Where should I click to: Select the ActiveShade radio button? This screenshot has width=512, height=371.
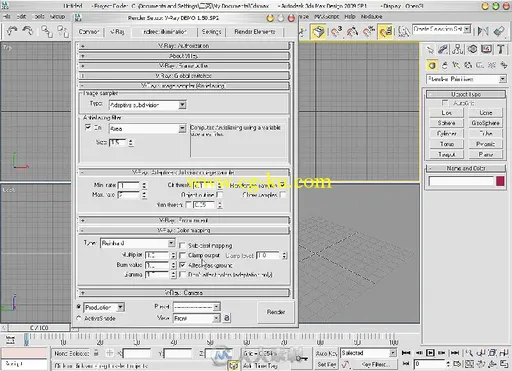79,318
